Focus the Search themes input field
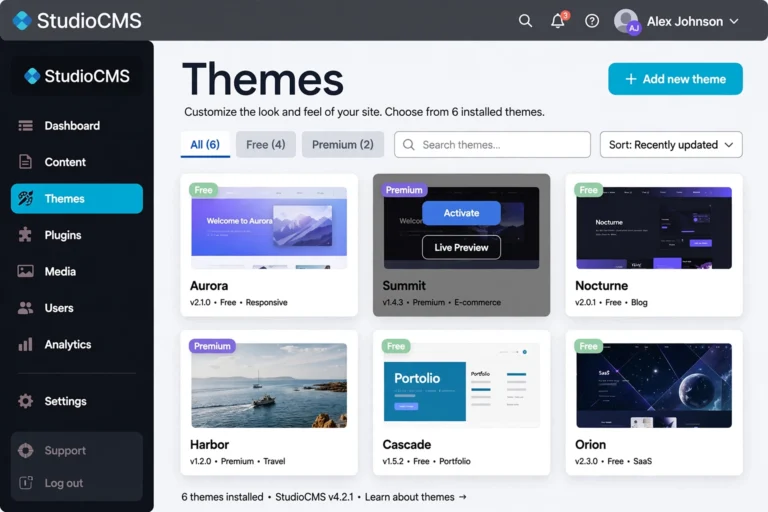Viewport: 768px width, 512px height. pyautogui.click(x=492, y=145)
